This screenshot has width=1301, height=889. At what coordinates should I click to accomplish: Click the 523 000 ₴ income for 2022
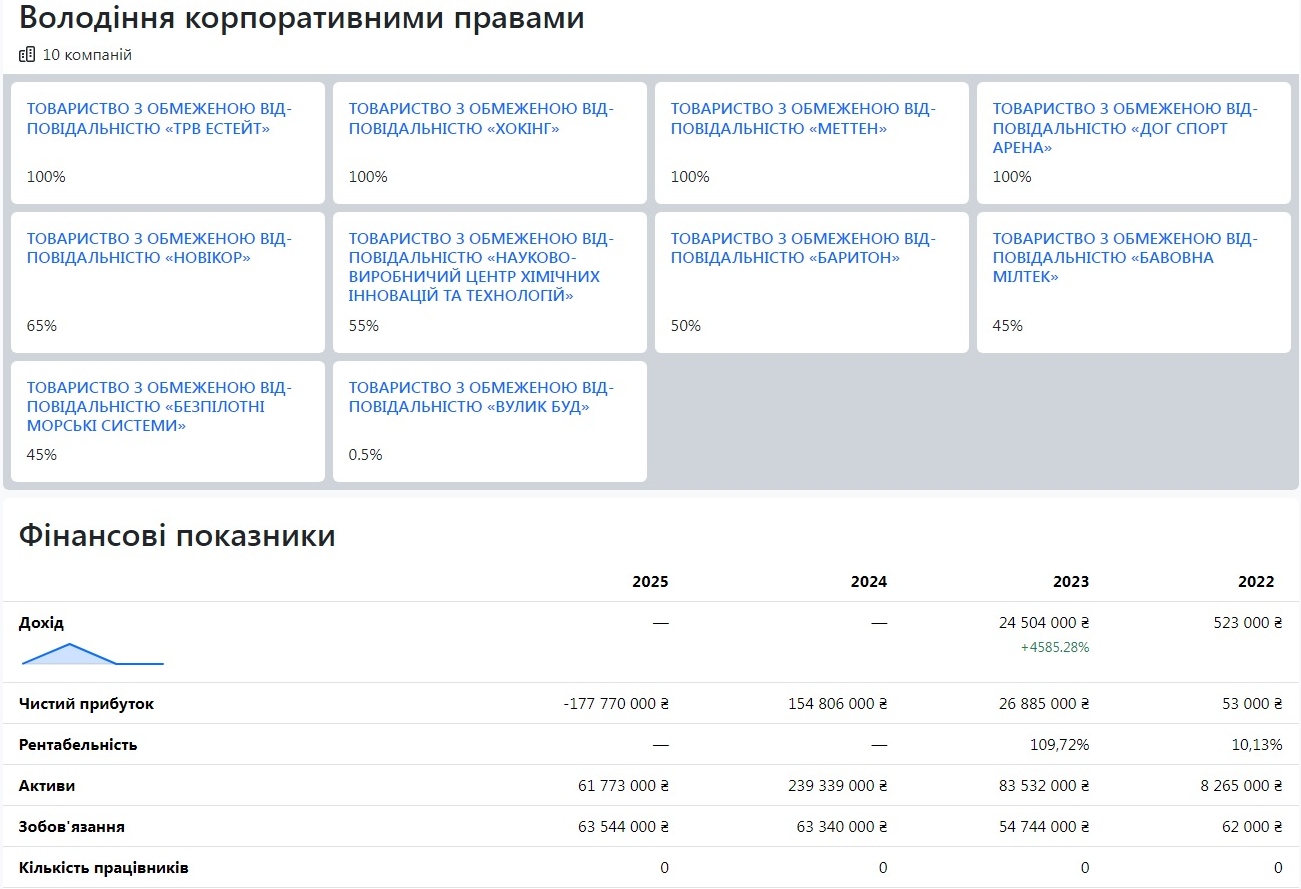[1247, 622]
